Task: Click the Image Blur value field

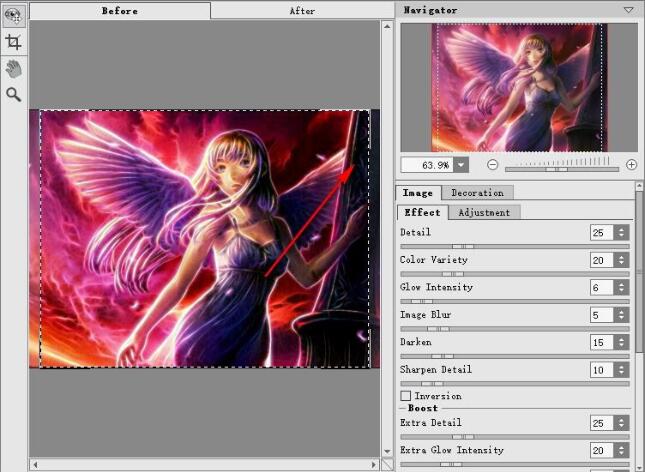Action: pos(601,315)
